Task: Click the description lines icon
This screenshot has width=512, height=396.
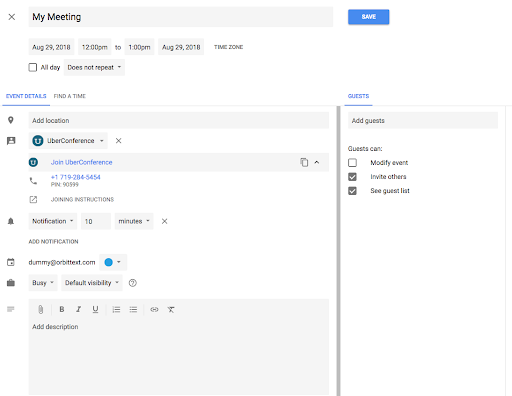Action: pyautogui.click(x=11, y=309)
